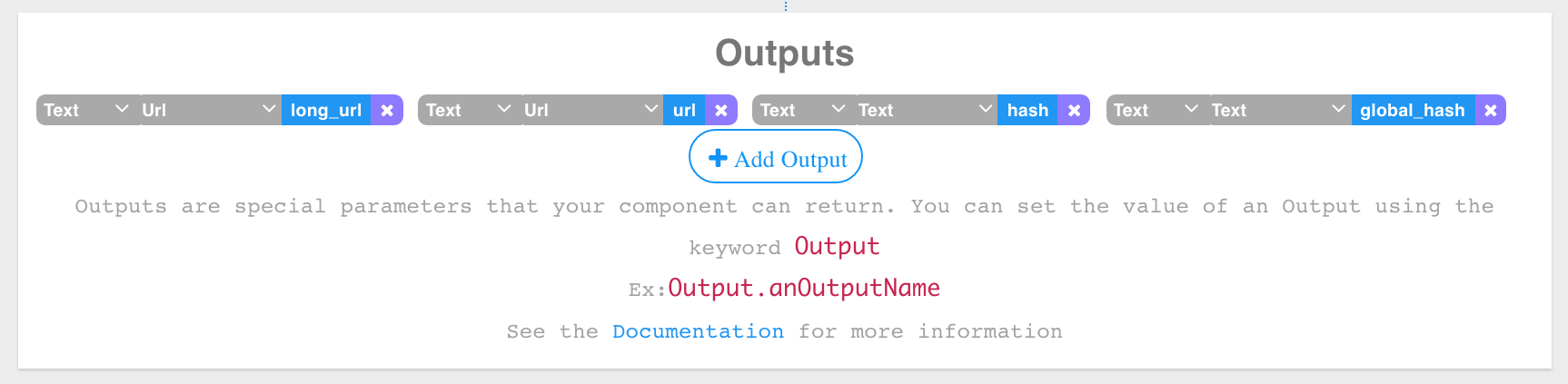Remove the url output
Screen dimensions: 1568x384
pyautogui.click(x=721, y=110)
